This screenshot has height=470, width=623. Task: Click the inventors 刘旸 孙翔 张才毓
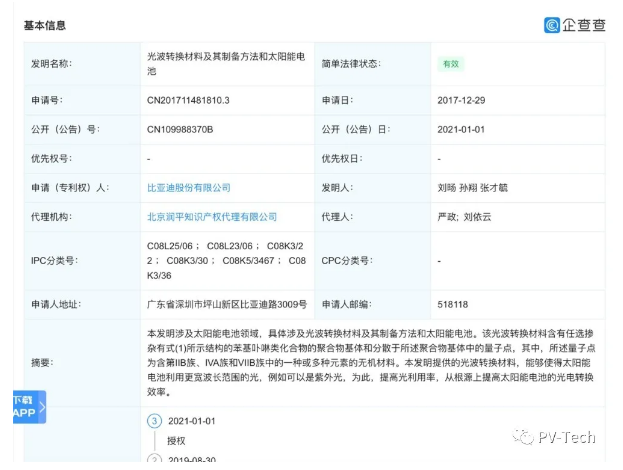(x=473, y=187)
